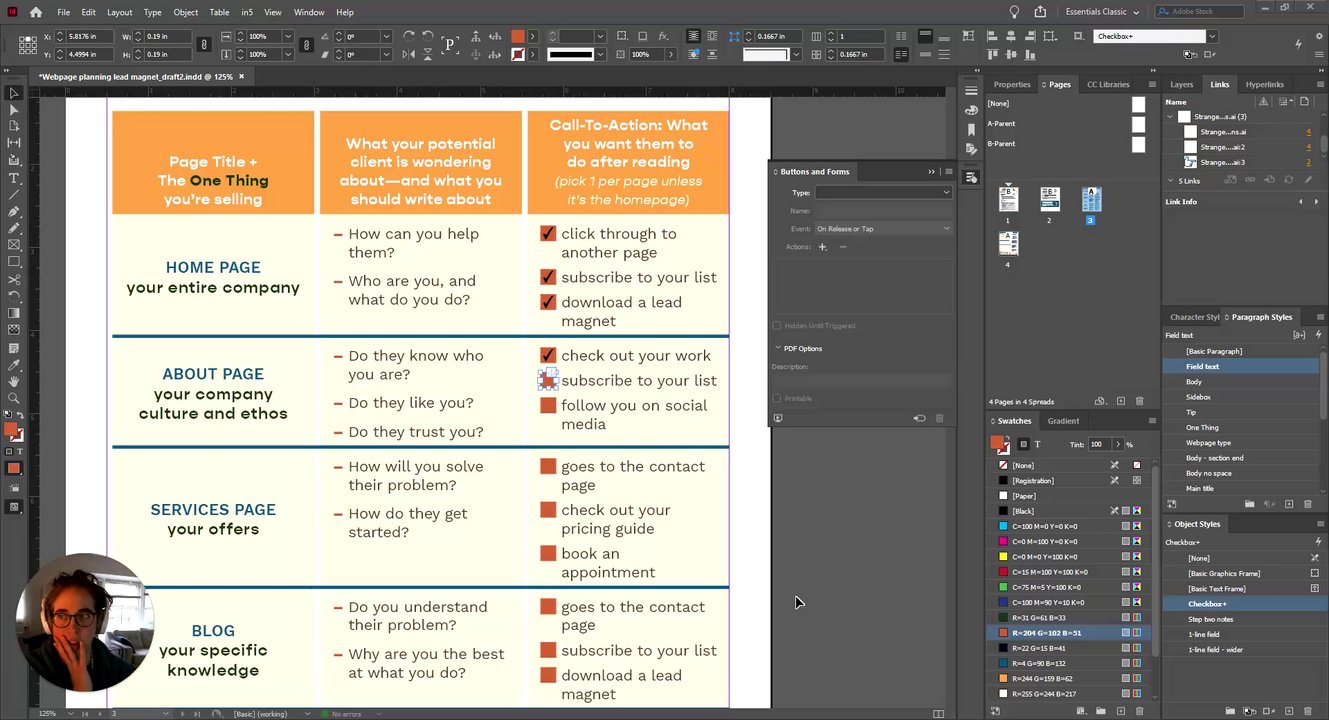
Task: Collapse the PDF Options section
Action: click(x=778, y=349)
